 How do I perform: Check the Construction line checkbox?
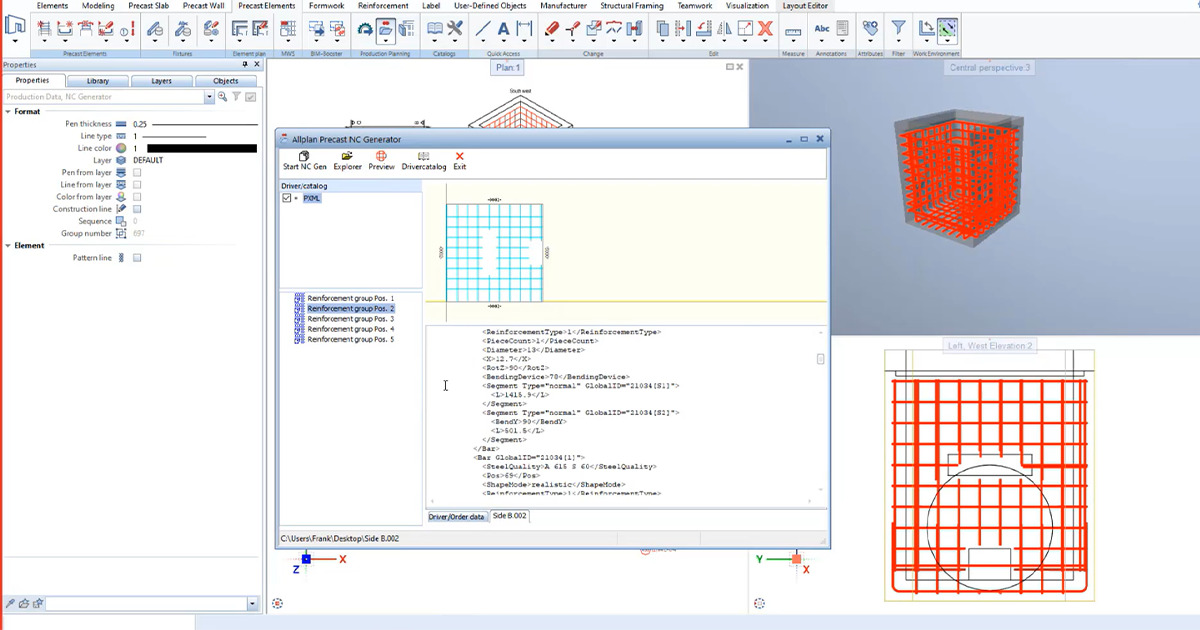[x=137, y=209]
